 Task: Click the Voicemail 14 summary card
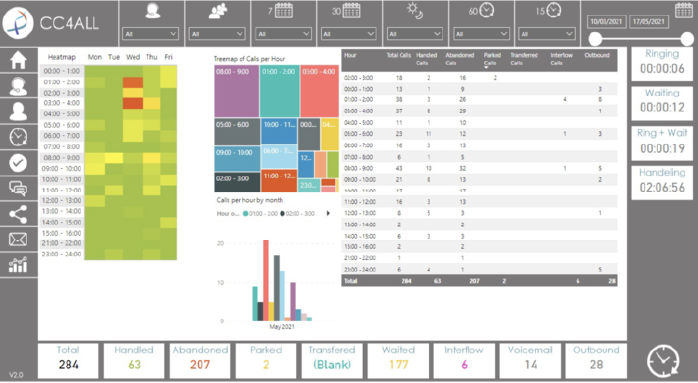point(530,360)
